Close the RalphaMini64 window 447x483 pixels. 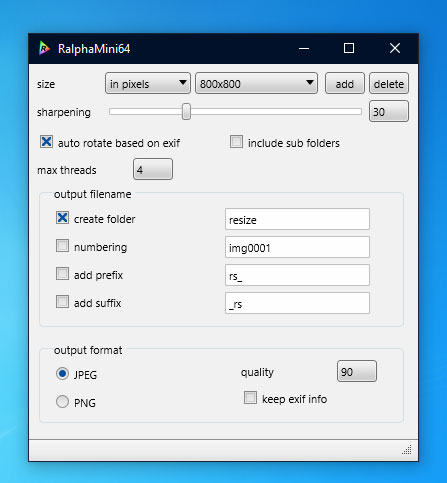[x=395, y=49]
